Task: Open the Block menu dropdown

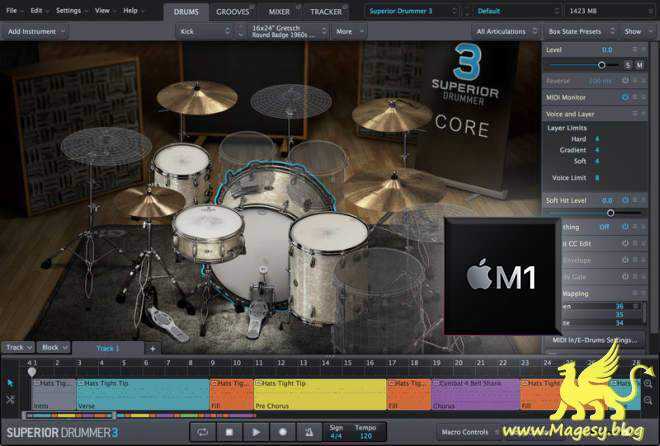Action: (x=54, y=348)
